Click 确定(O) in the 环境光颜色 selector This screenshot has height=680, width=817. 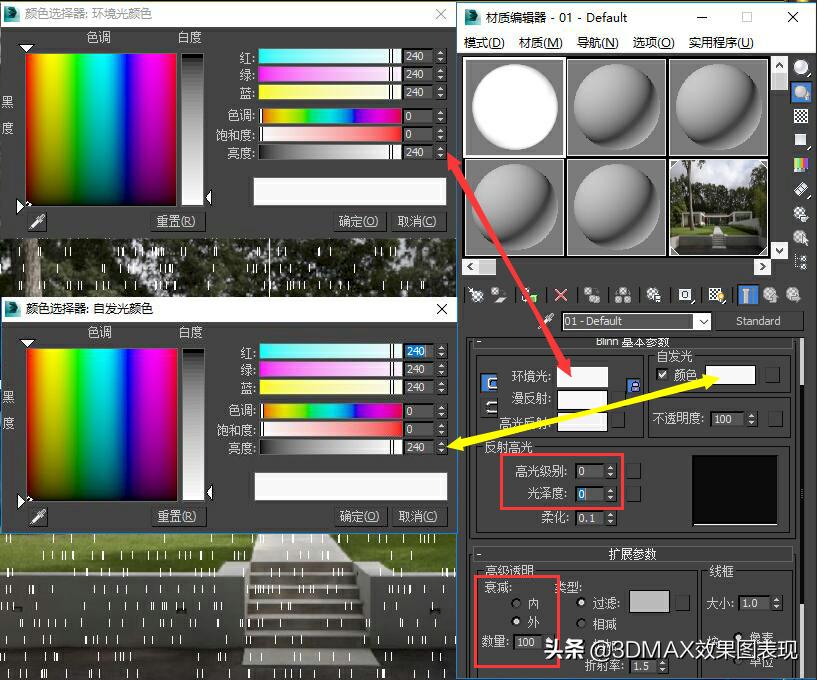pyautogui.click(x=358, y=221)
